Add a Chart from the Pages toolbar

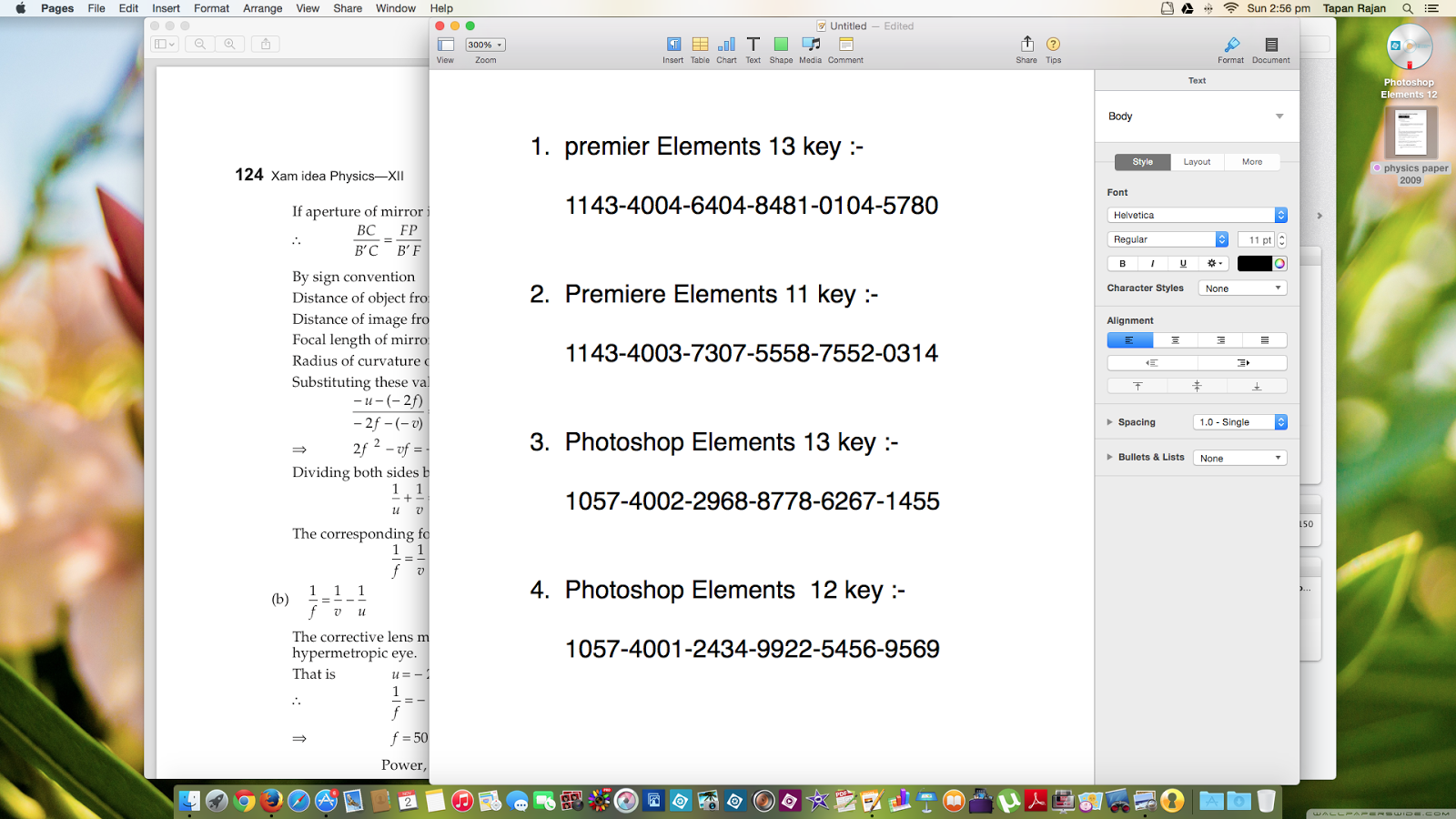pyautogui.click(x=726, y=45)
